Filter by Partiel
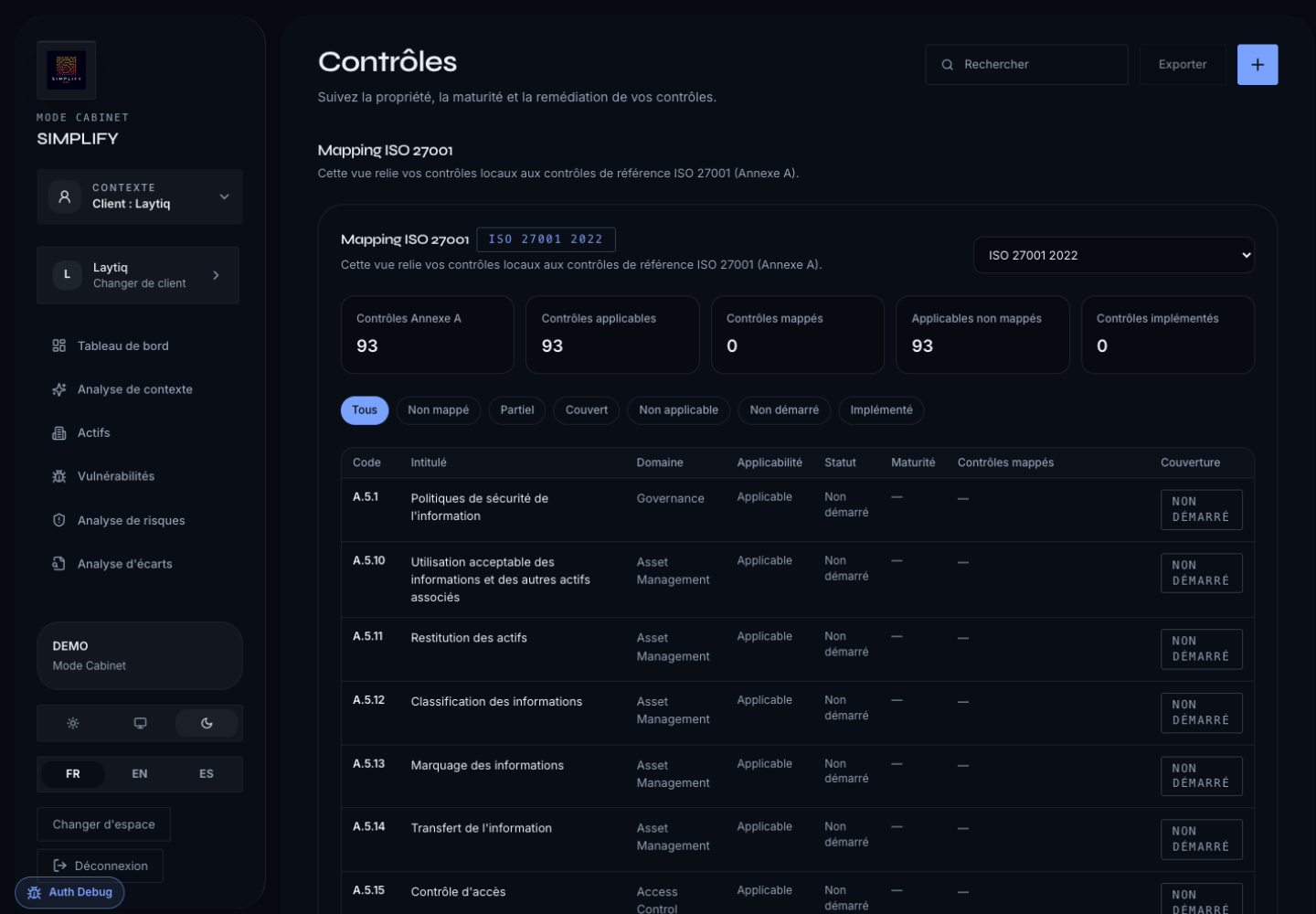The height and width of the screenshot is (914, 1316). click(517, 410)
